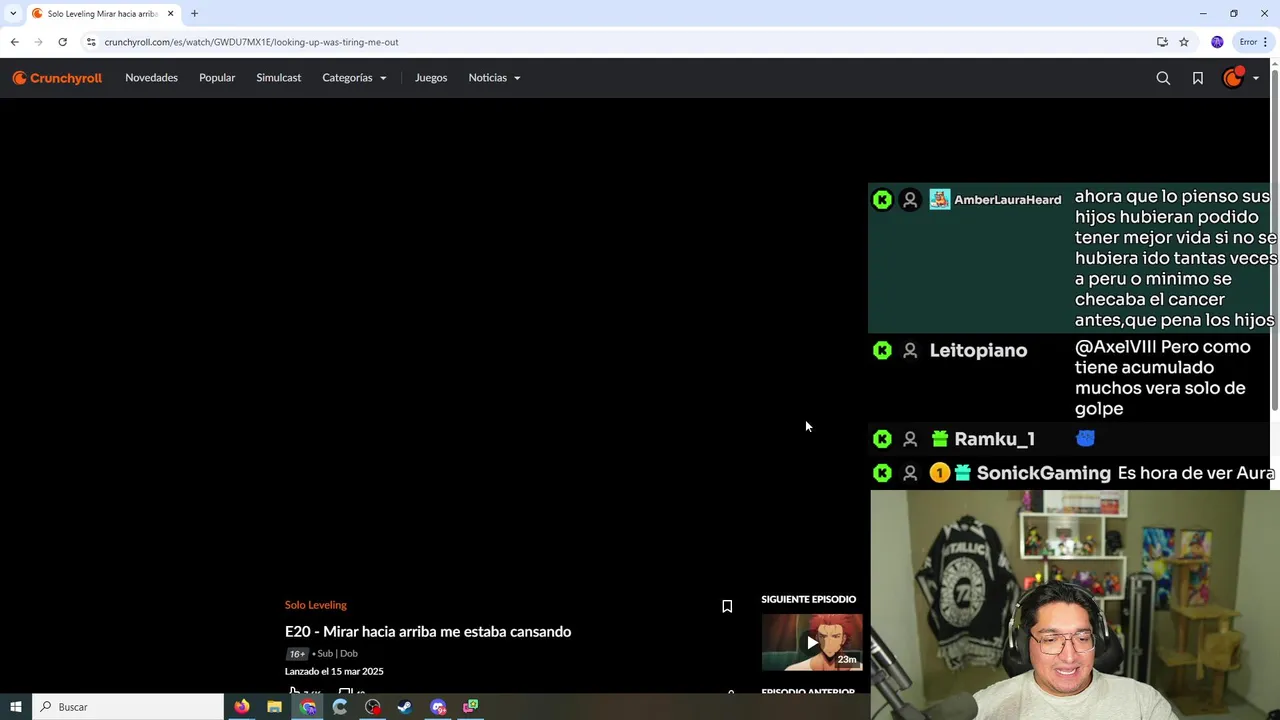Click green Kick badge beside AmberLauraHeard
Viewport: 1280px width, 720px height.
coord(882,200)
